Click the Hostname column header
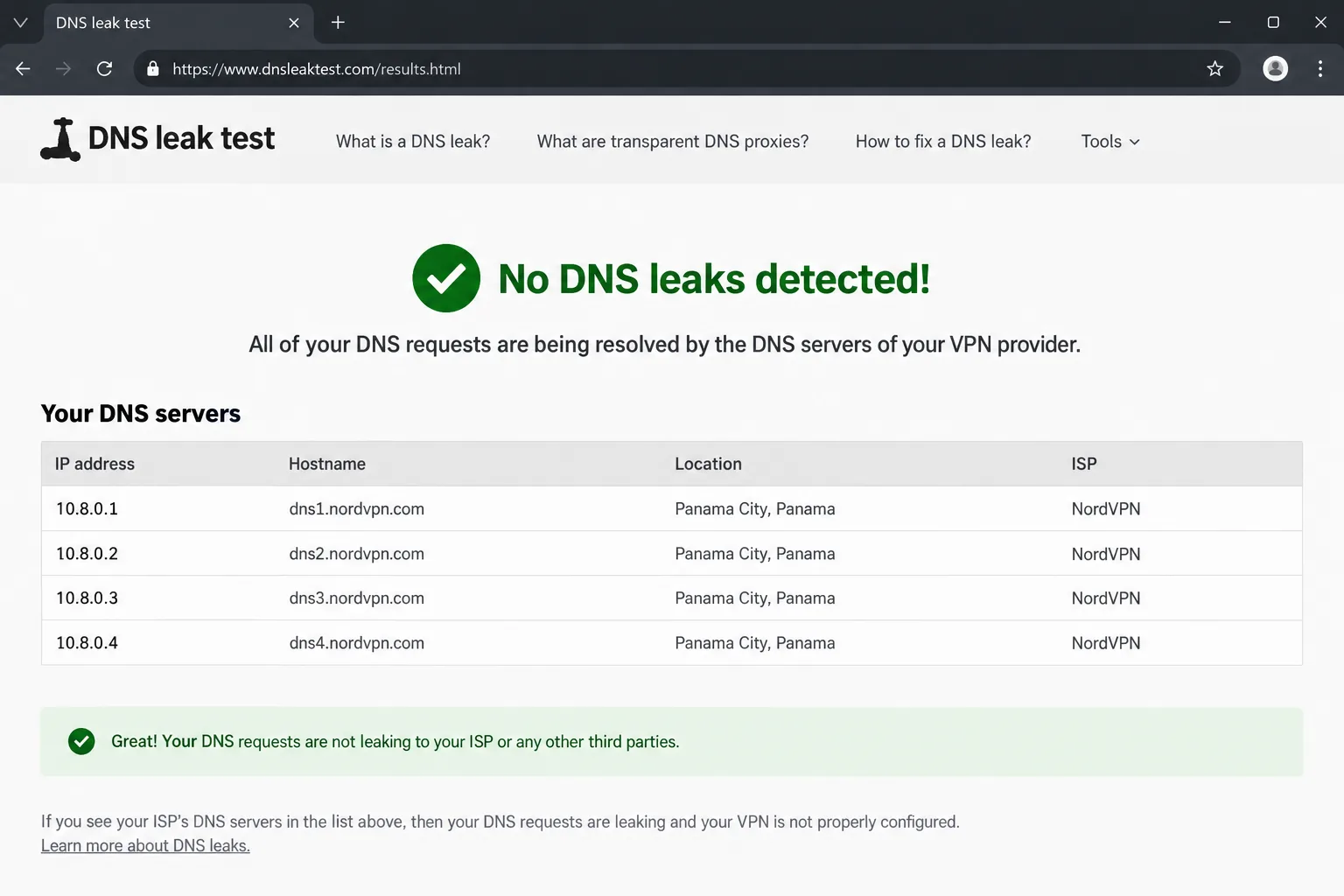Viewport: 1344px width, 896px height. point(327,464)
